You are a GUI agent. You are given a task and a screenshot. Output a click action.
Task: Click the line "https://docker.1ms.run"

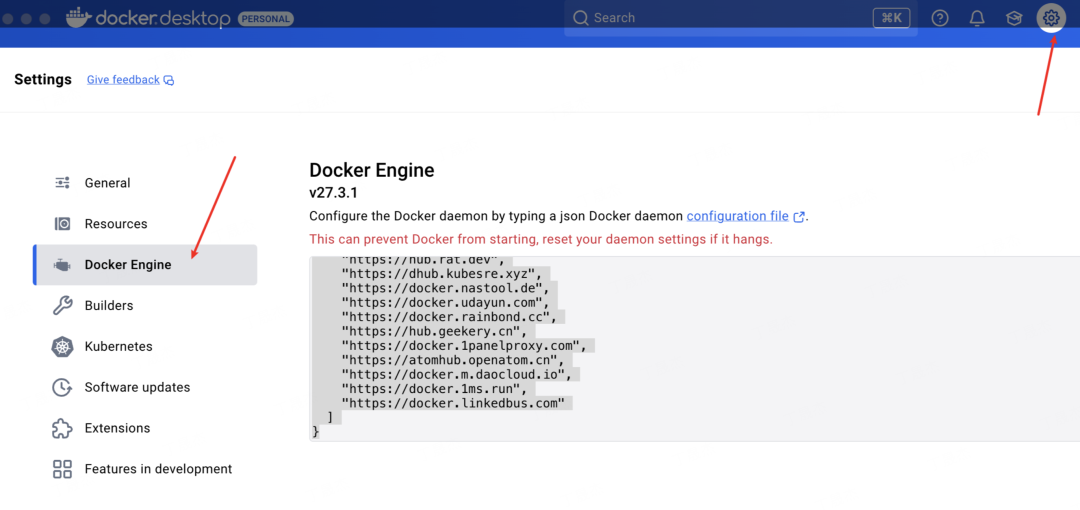tap(435, 389)
